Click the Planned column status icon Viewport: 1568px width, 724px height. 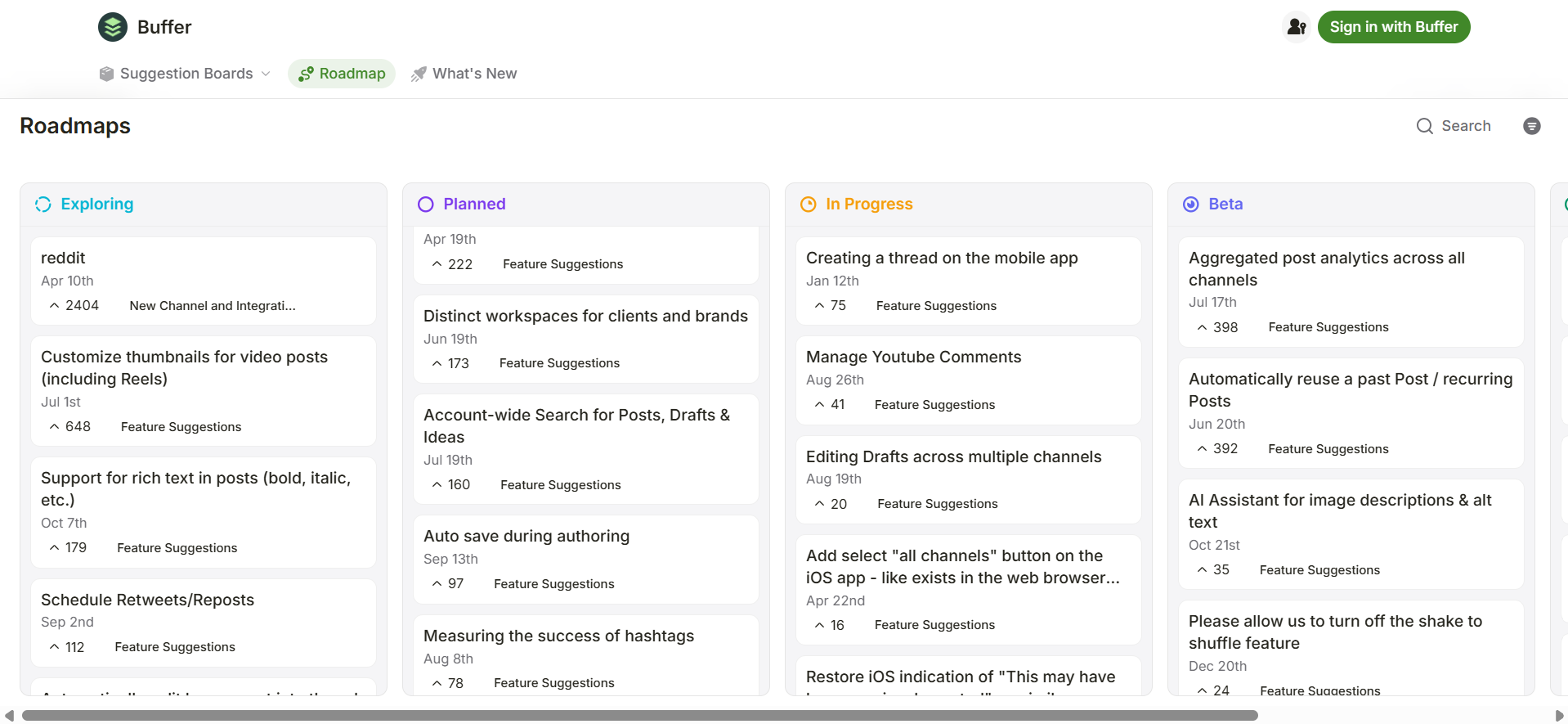click(426, 205)
